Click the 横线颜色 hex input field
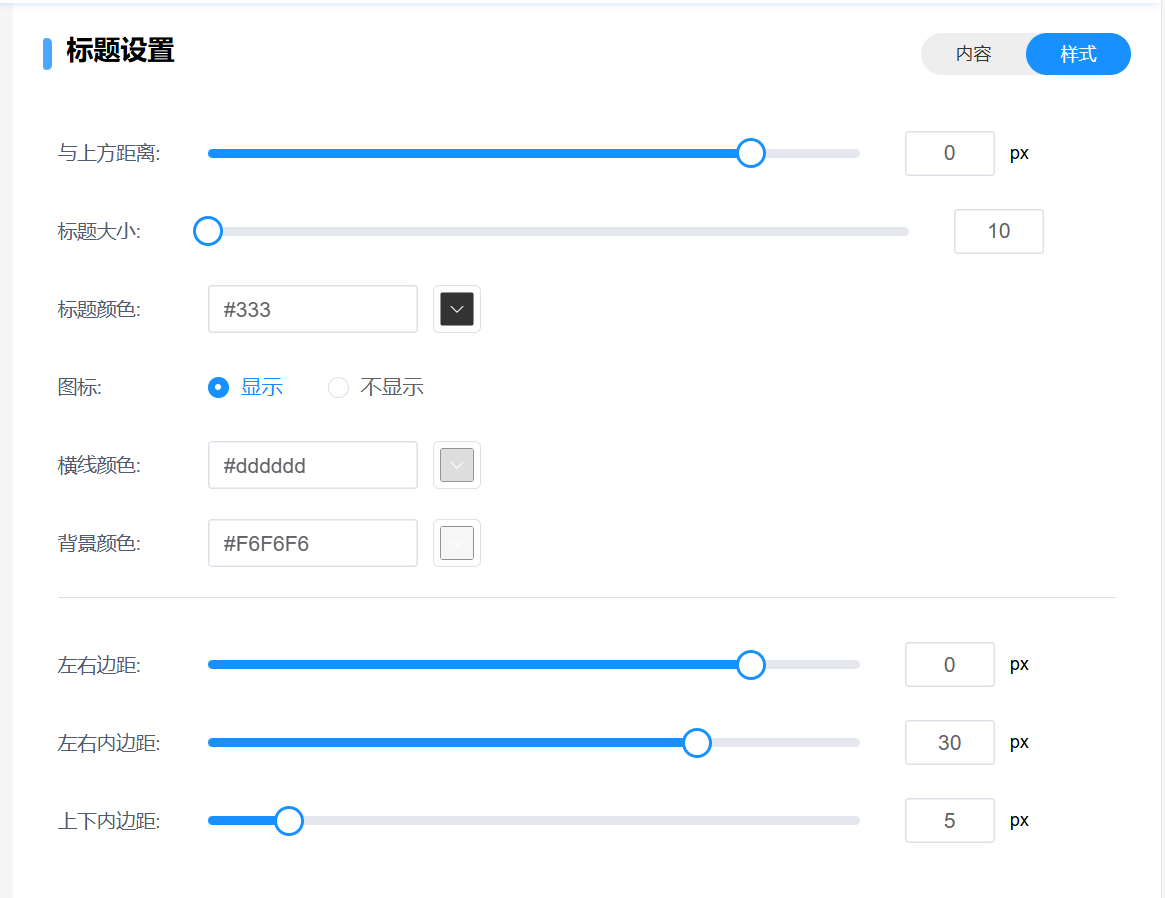 [312, 466]
